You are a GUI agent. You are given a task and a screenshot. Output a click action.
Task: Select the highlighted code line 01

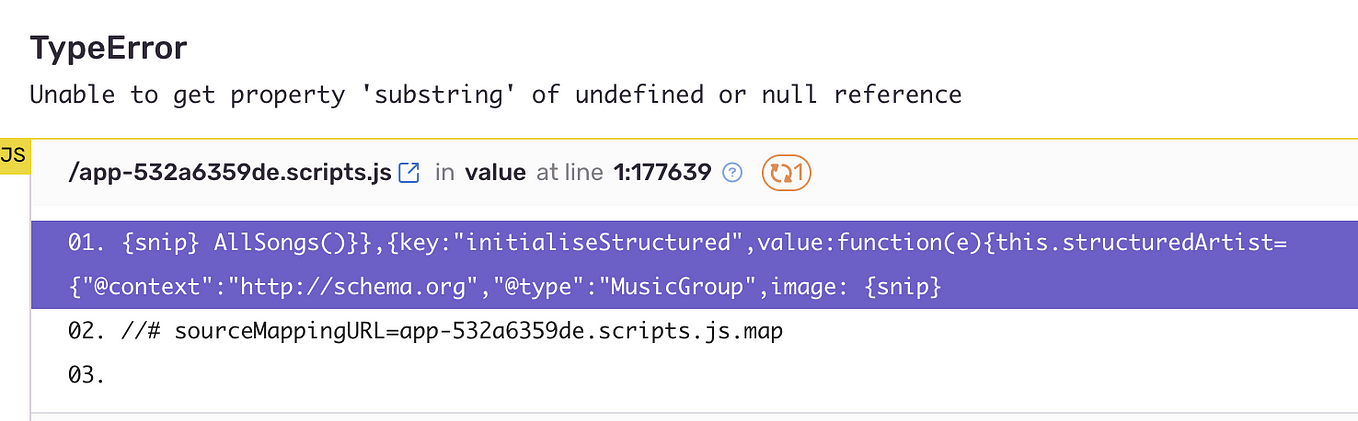click(x=694, y=265)
